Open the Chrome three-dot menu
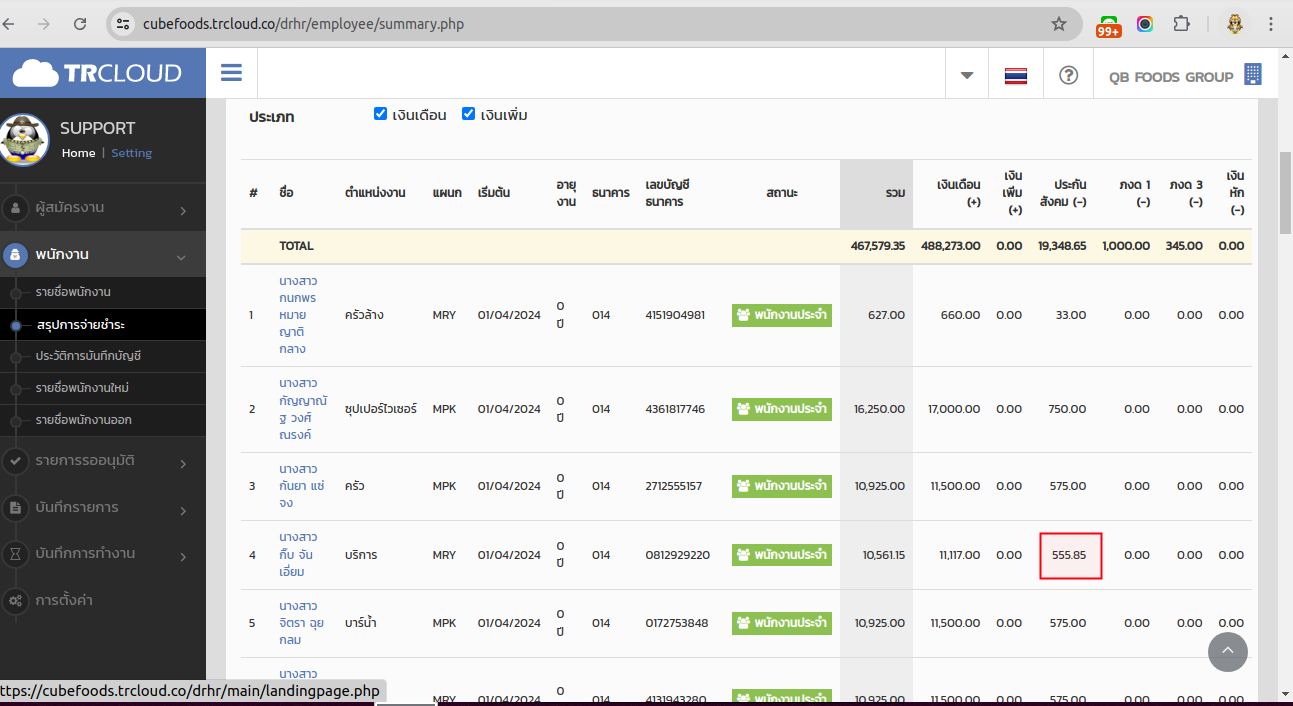 tap(1270, 24)
